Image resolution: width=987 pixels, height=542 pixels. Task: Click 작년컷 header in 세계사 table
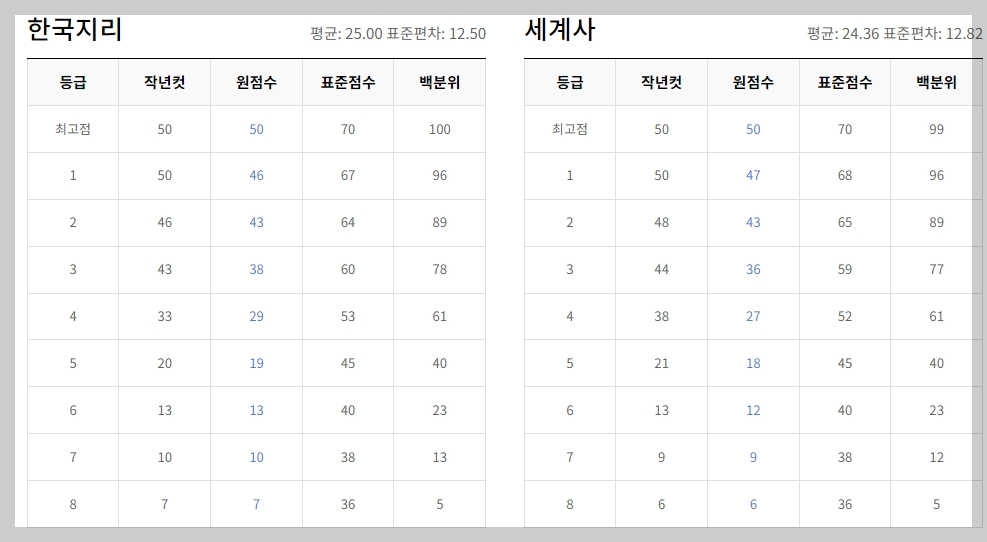point(662,82)
